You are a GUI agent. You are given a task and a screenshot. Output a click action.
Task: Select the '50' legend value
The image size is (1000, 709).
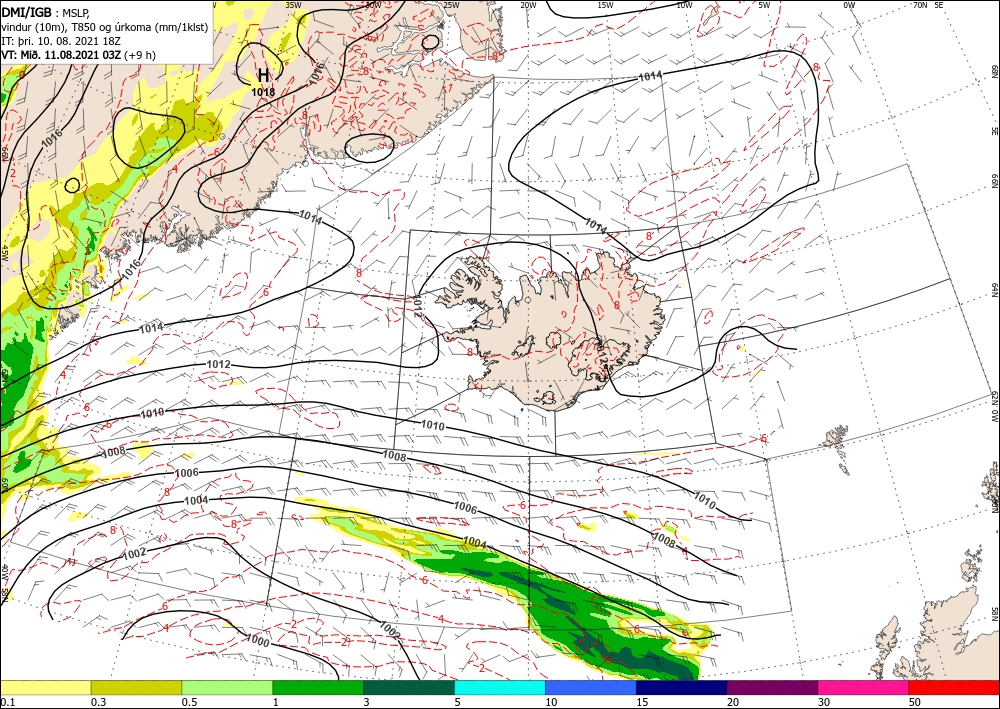click(915, 702)
